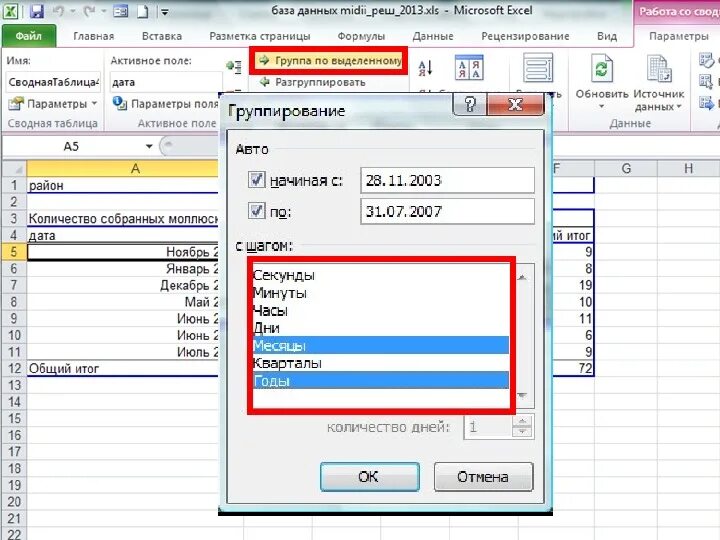Confirm grouping with OK button
The height and width of the screenshot is (540, 720).
(x=370, y=477)
